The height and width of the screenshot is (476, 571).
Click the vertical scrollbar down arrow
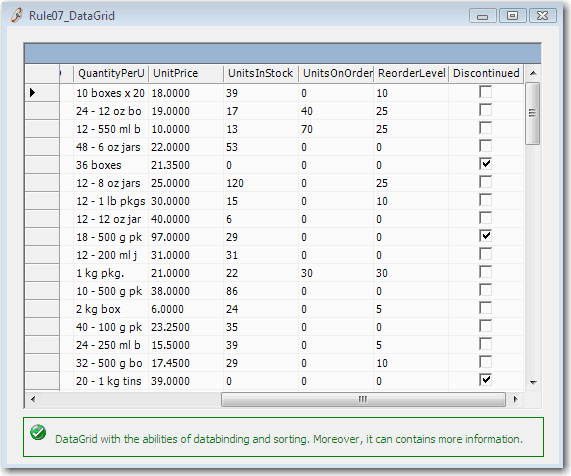pos(533,382)
